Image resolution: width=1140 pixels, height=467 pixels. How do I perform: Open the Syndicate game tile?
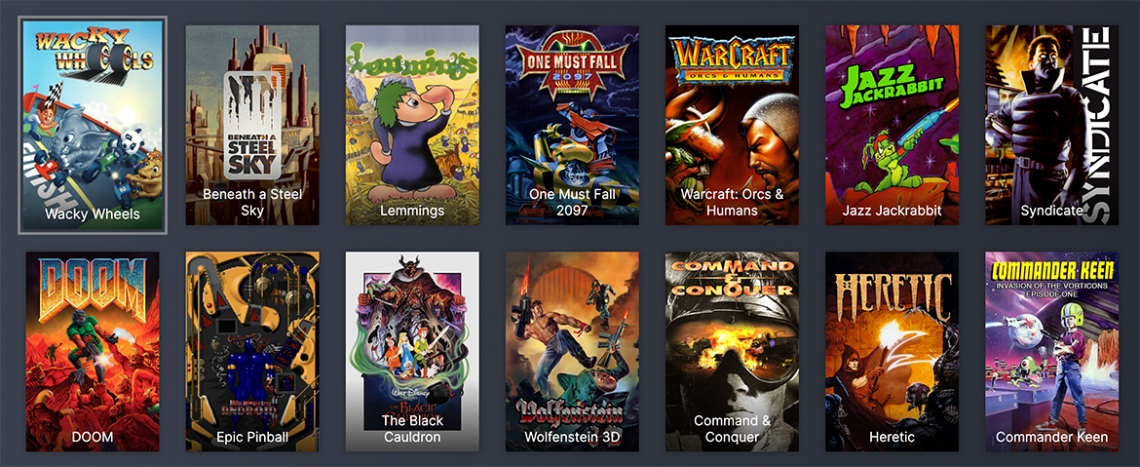click(x=1052, y=125)
